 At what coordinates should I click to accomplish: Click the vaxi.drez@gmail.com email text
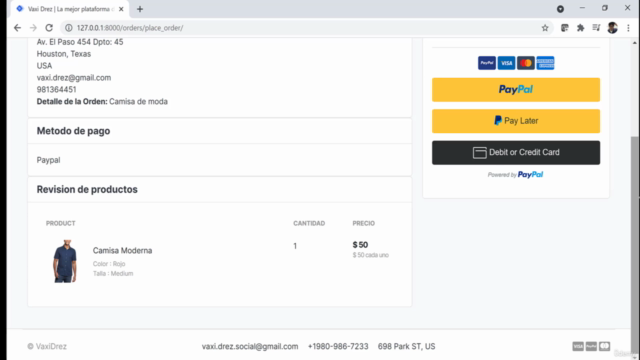pos(74,78)
